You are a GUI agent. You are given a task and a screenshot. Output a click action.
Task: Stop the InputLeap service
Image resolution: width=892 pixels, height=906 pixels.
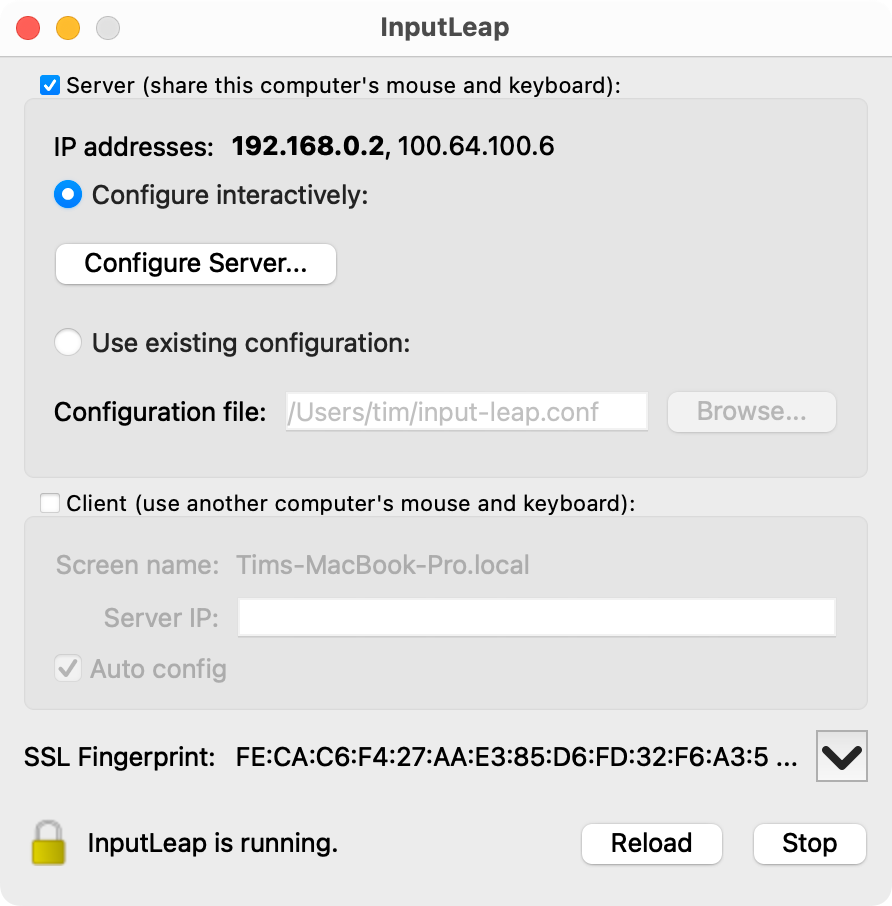tap(809, 843)
